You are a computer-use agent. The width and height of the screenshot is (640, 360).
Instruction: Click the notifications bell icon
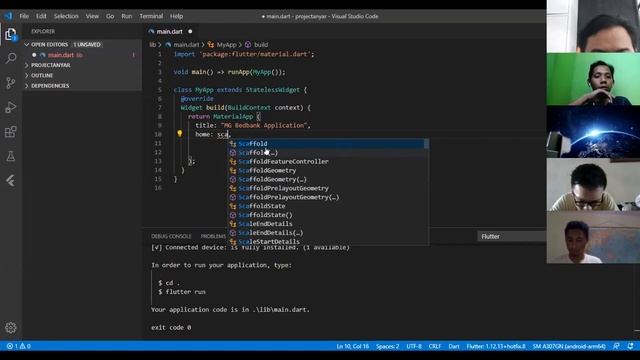(631, 346)
